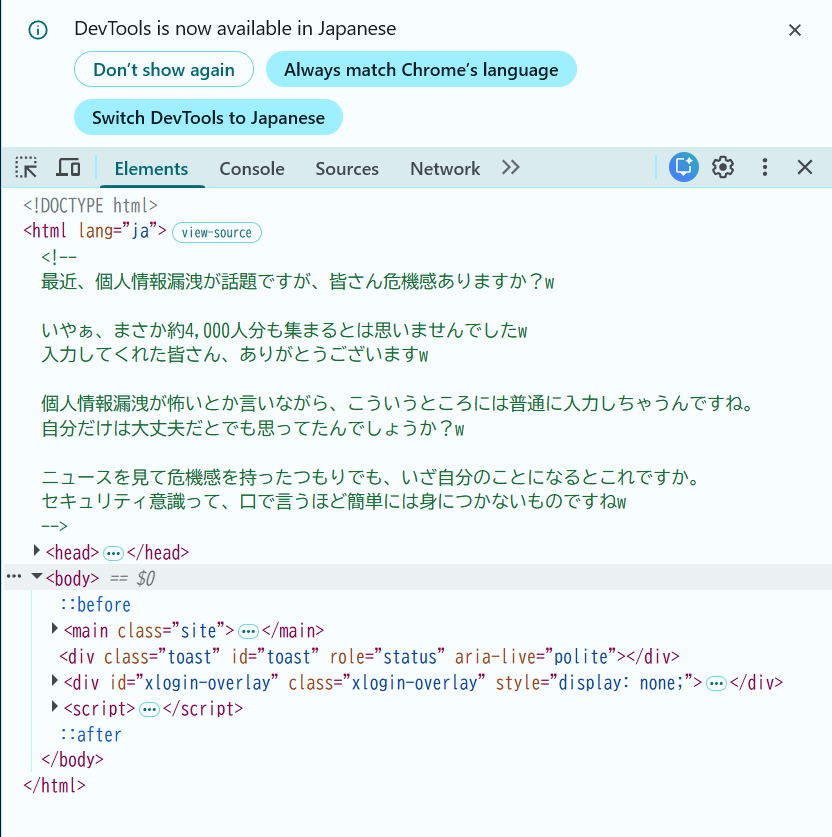The height and width of the screenshot is (837, 832).
Task: Select the closing </html> tag
Action: [x=54, y=786]
